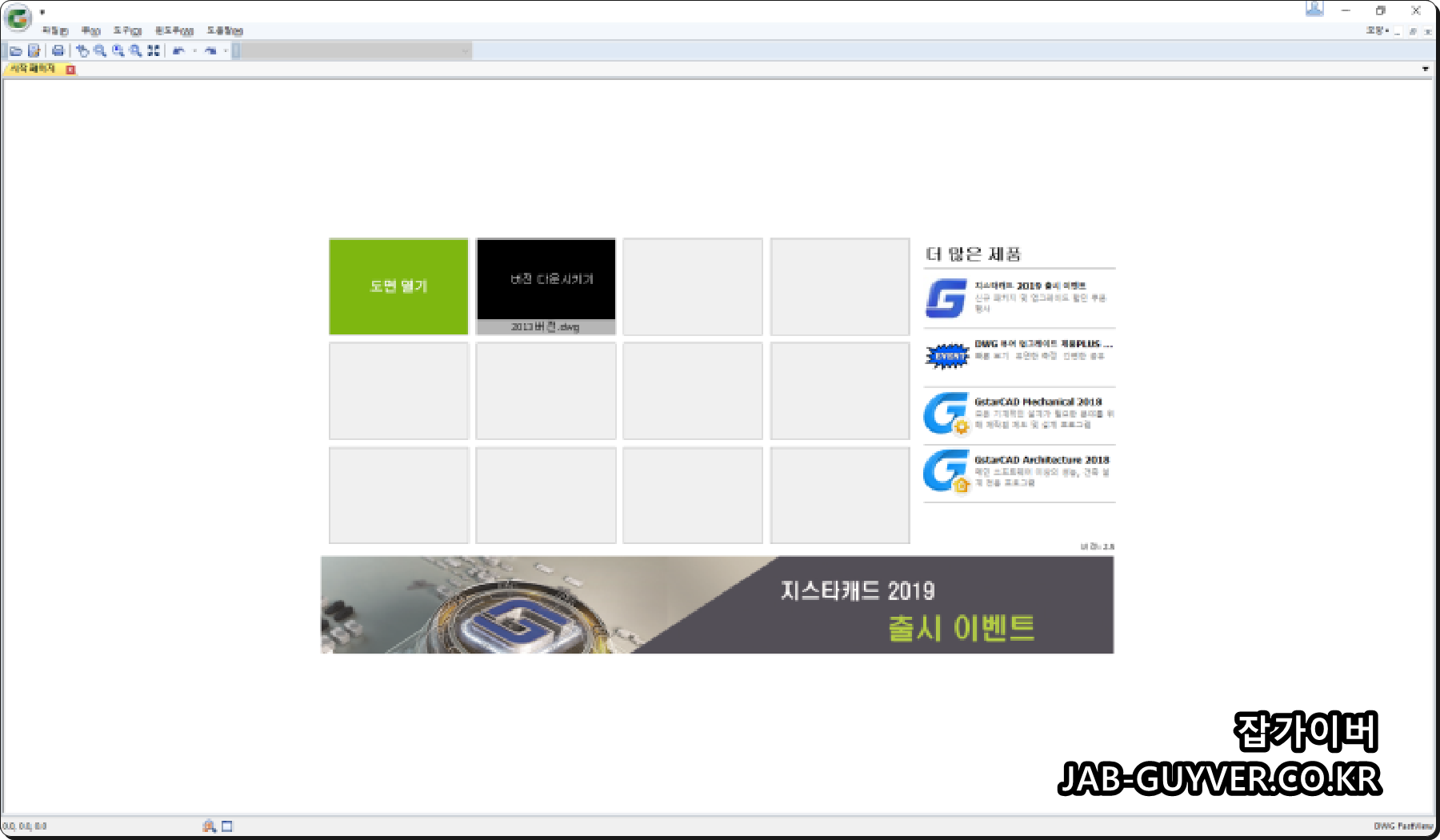Expand the quick access toolbar arrow beside logo
Screen dimensions: 1440x840
42,13
